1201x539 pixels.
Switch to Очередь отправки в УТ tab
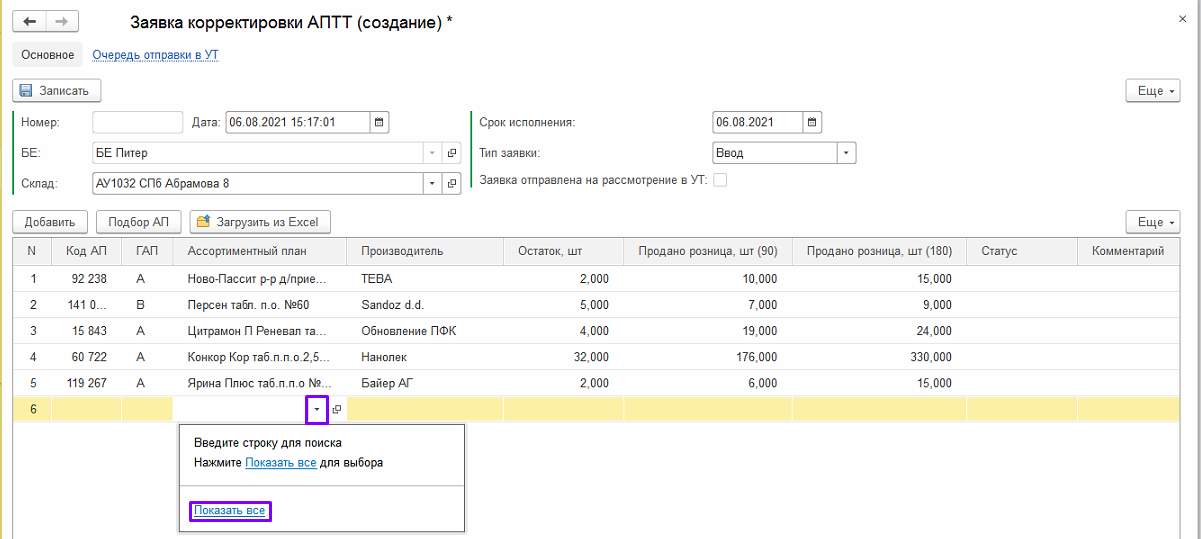(155, 55)
